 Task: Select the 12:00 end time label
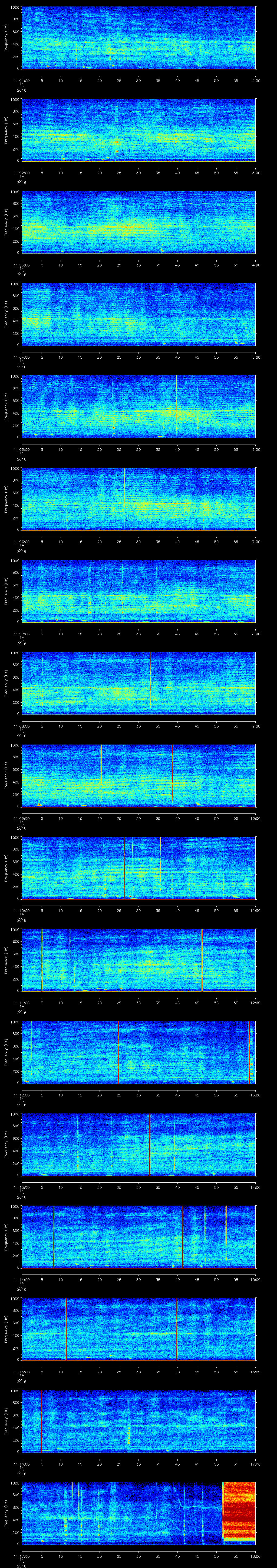tap(256, 1003)
